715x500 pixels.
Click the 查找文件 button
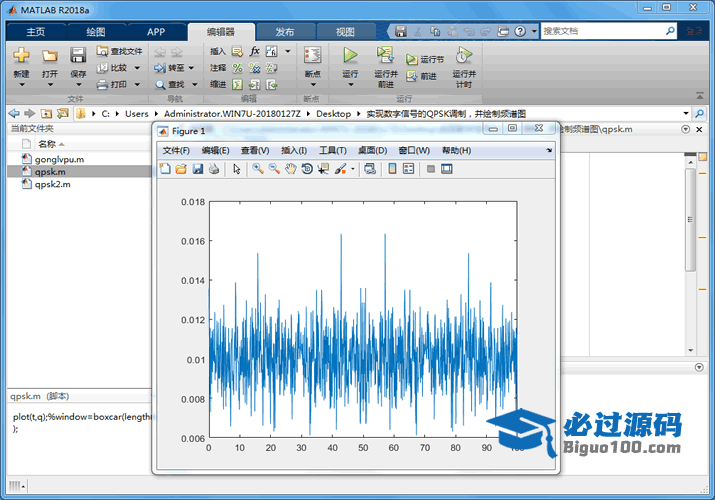119,51
